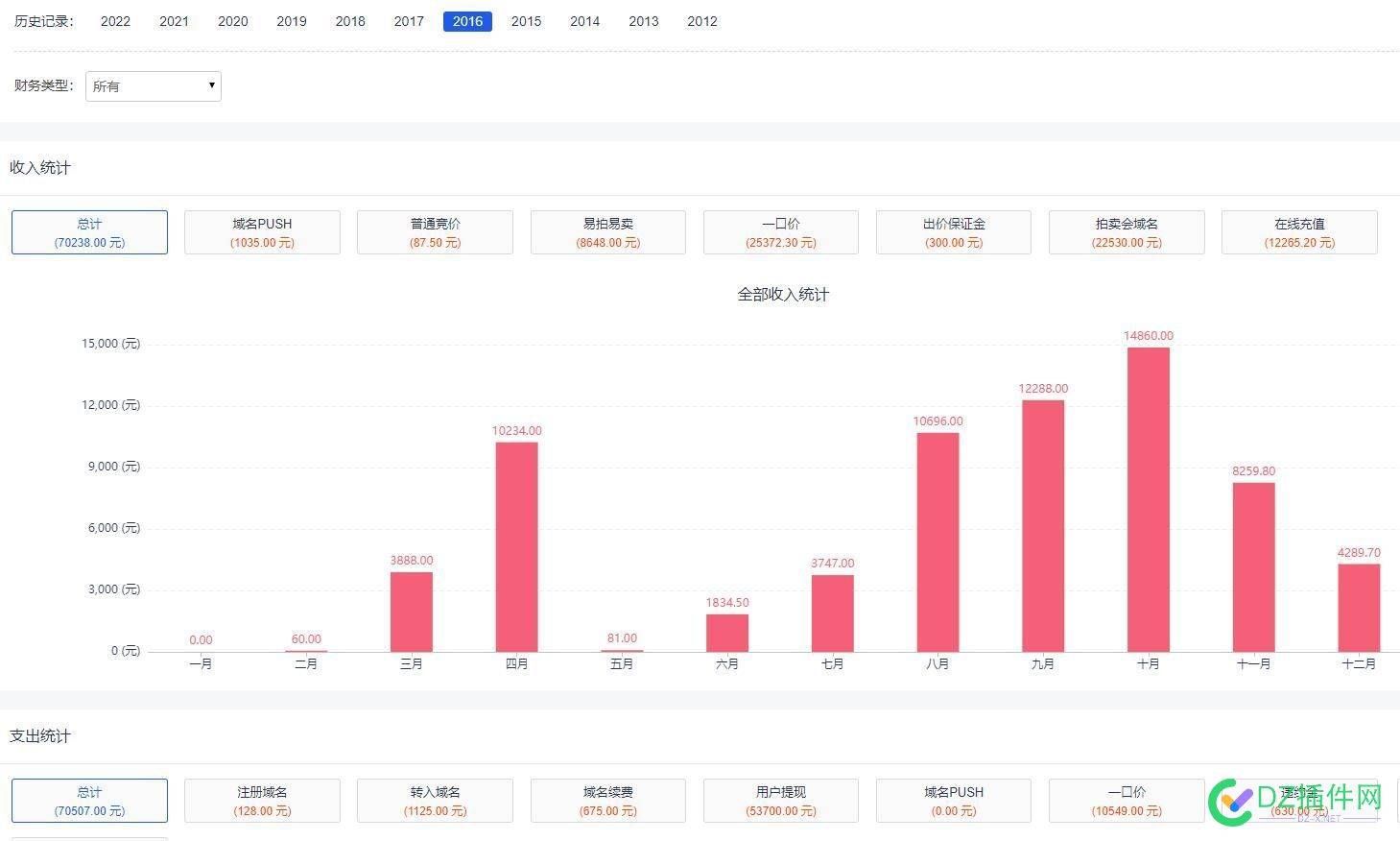
Task: Click the 九月 bar labeled 12288.00
Action: click(1043, 526)
